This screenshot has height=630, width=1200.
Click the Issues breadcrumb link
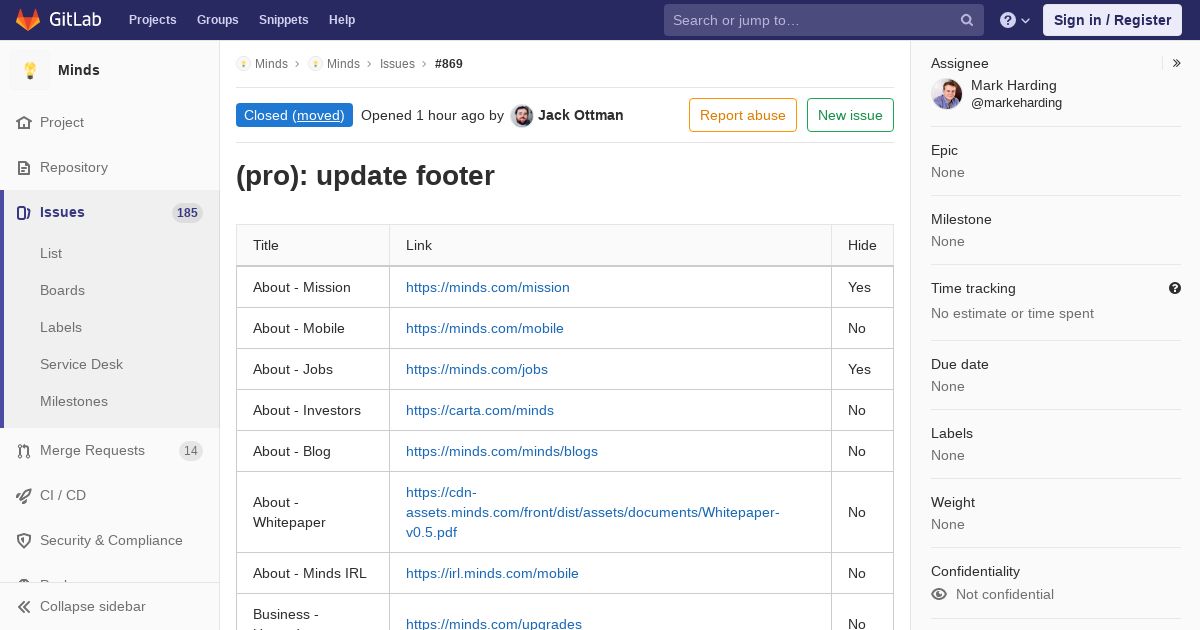click(x=397, y=64)
